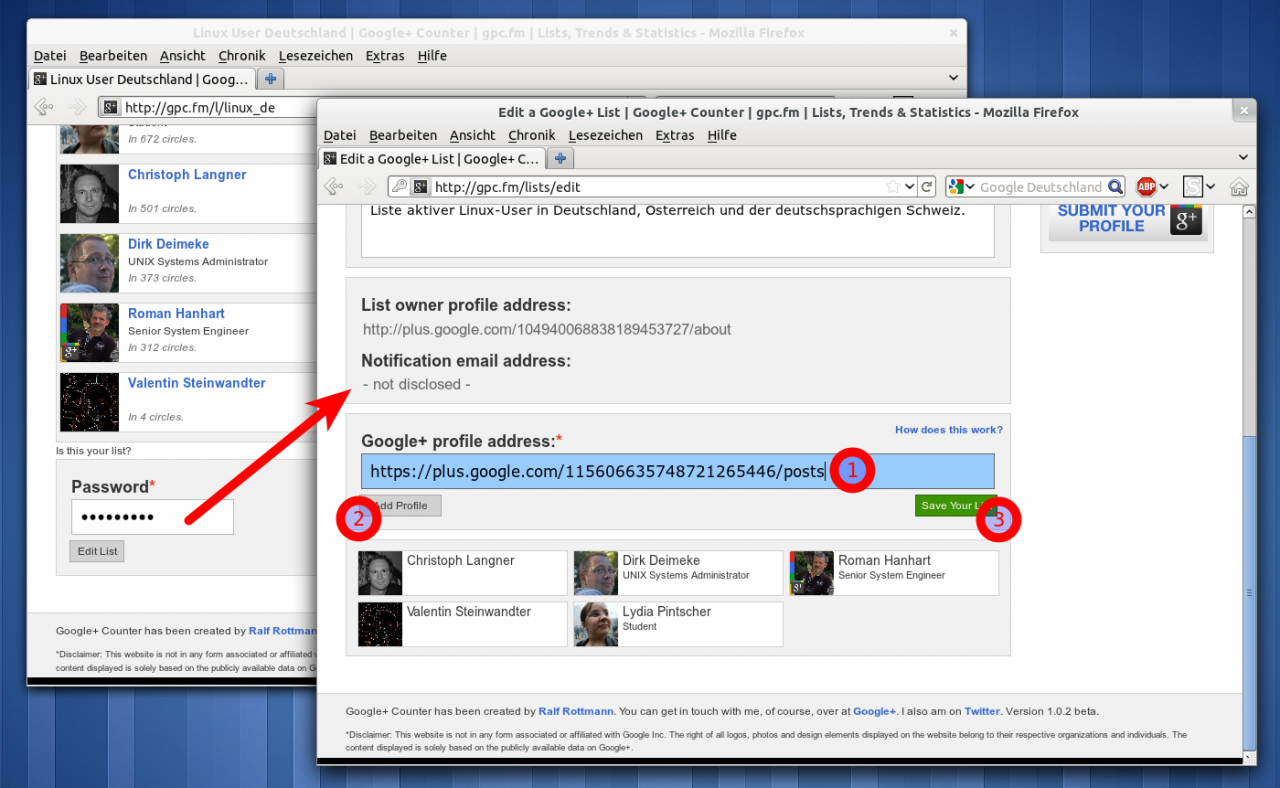Open the Roman Hanhart link in the back window
Viewport: 1280px width, 788px height.
tap(176, 313)
